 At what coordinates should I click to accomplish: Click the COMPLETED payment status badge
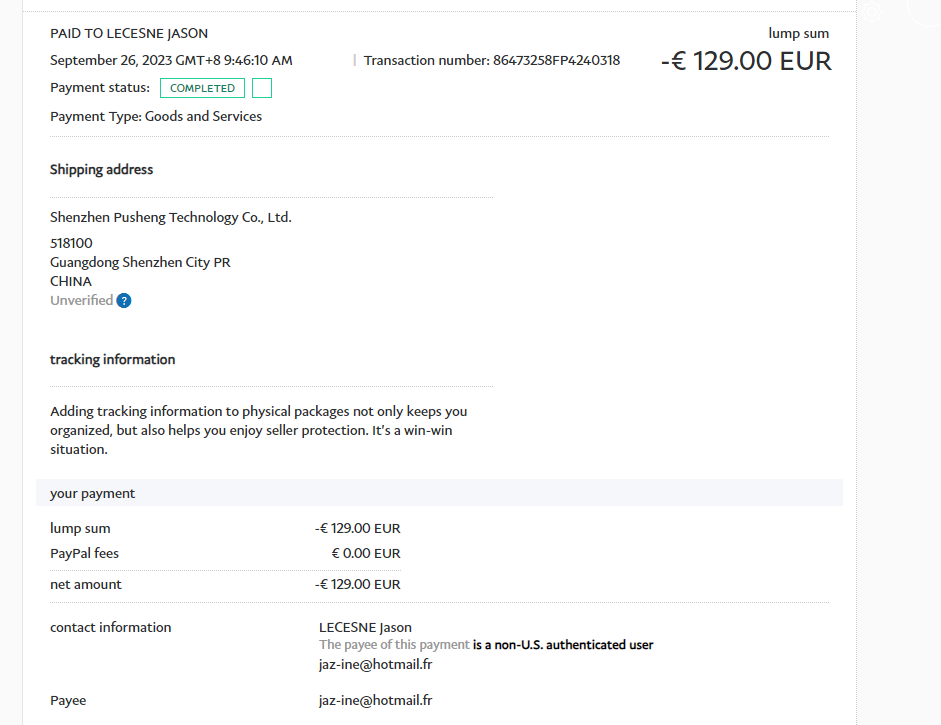coord(202,88)
